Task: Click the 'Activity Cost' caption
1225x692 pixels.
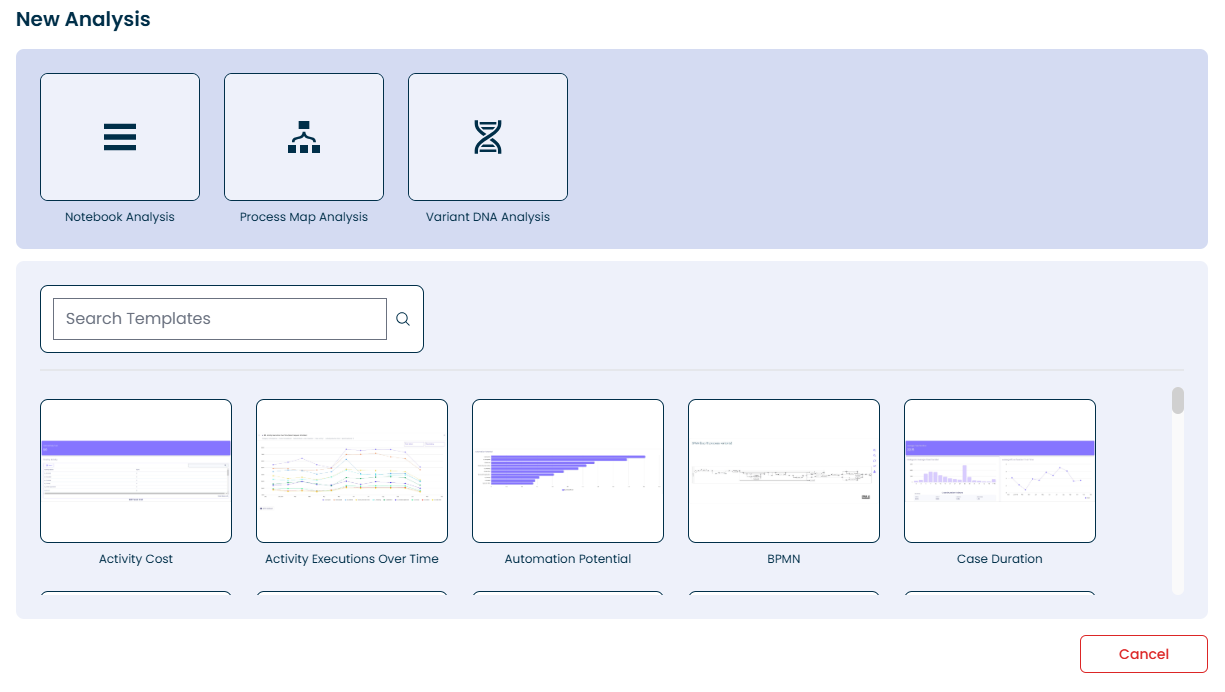Action: click(136, 559)
